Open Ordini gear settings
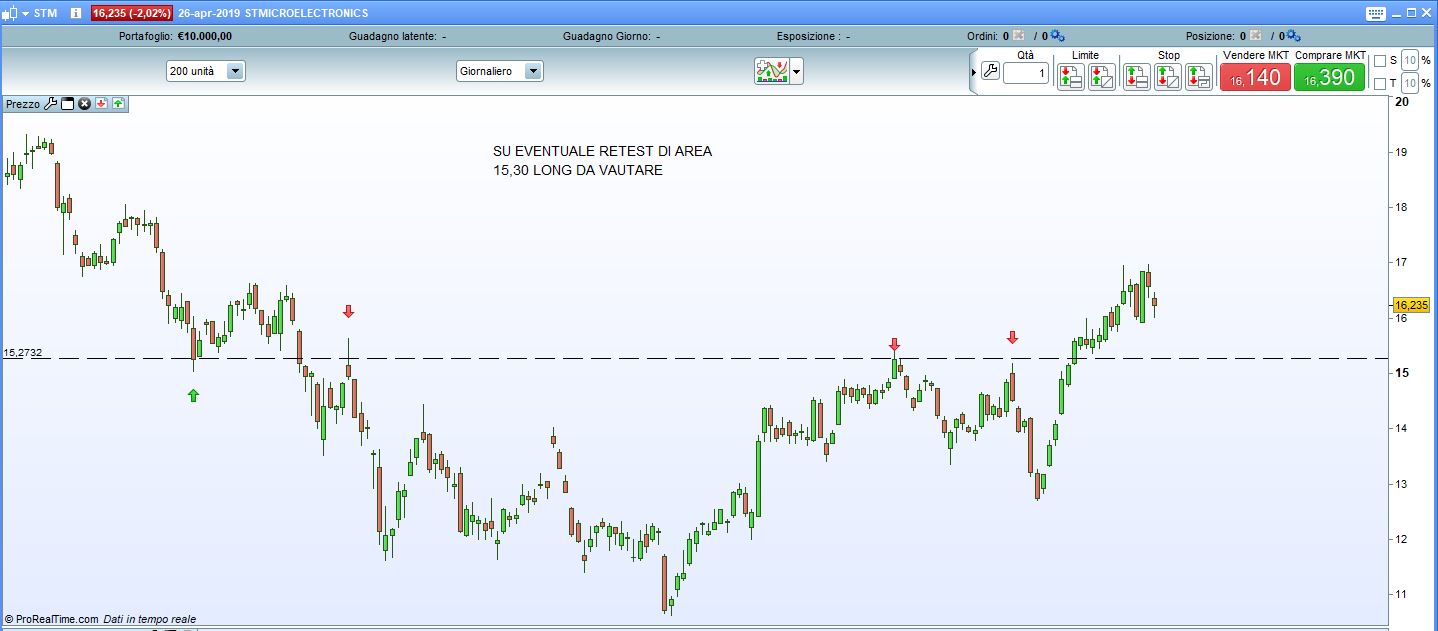 [1058, 36]
